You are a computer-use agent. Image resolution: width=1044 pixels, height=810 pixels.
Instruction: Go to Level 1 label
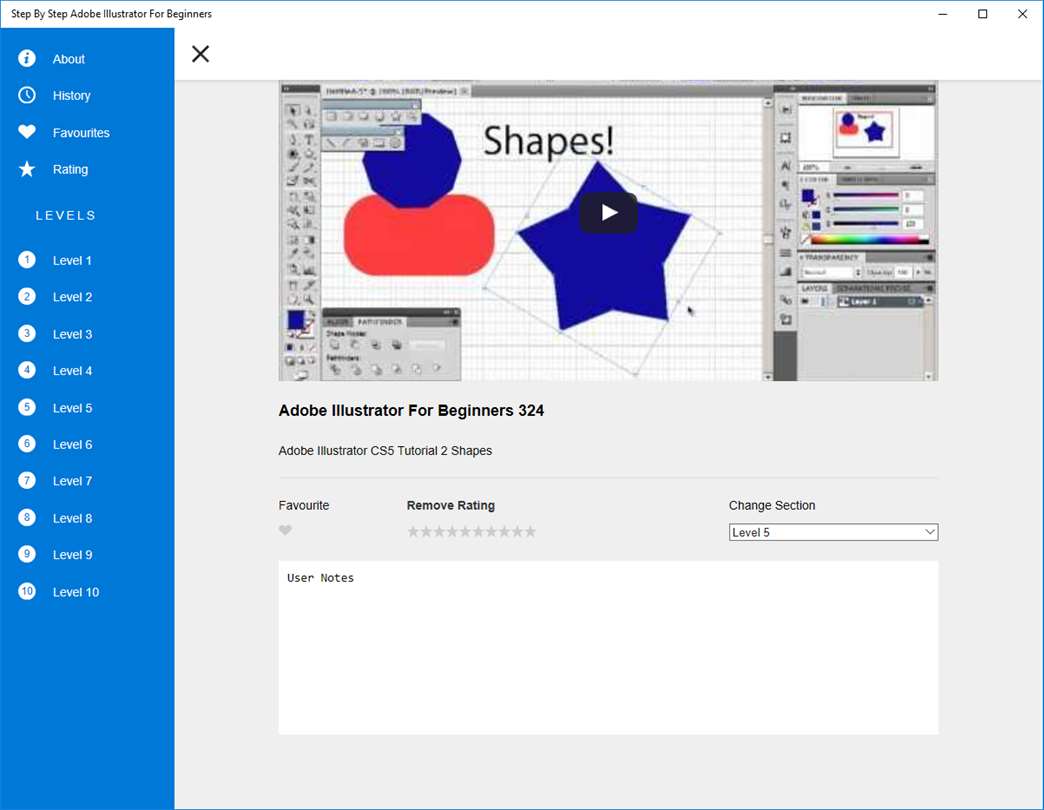point(72,260)
